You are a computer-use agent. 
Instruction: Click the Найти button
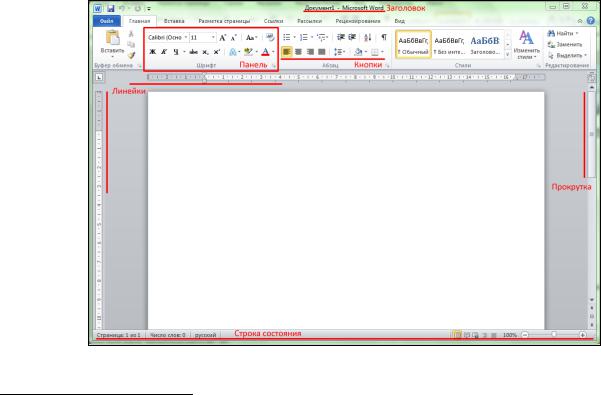coord(563,33)
